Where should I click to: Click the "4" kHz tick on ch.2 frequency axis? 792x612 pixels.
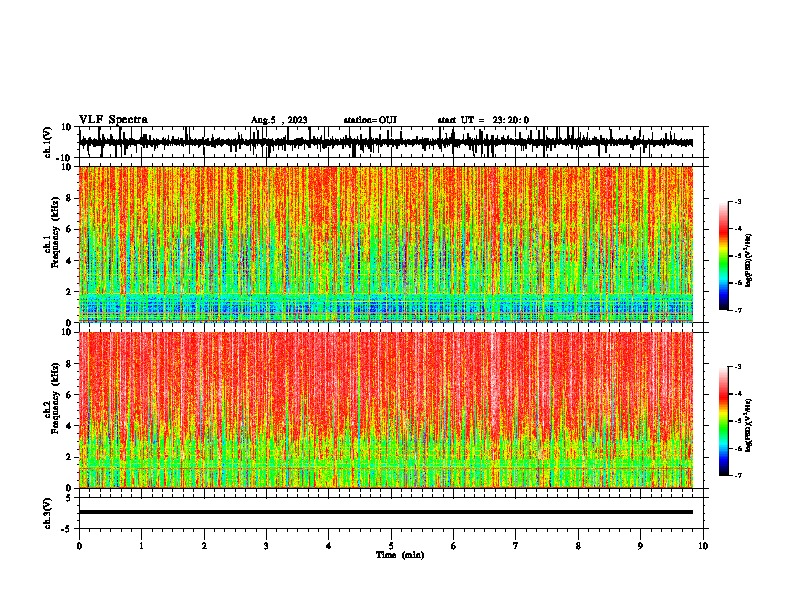69,426
